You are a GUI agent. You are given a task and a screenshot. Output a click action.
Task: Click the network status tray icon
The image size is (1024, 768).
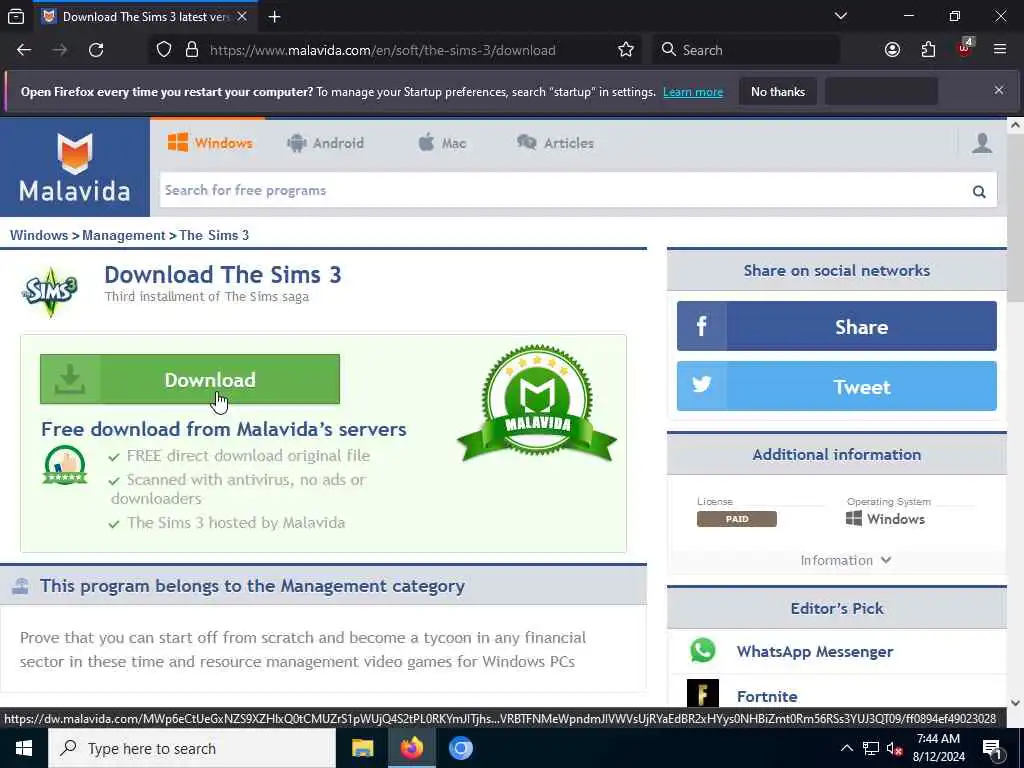tap(871, 748)
